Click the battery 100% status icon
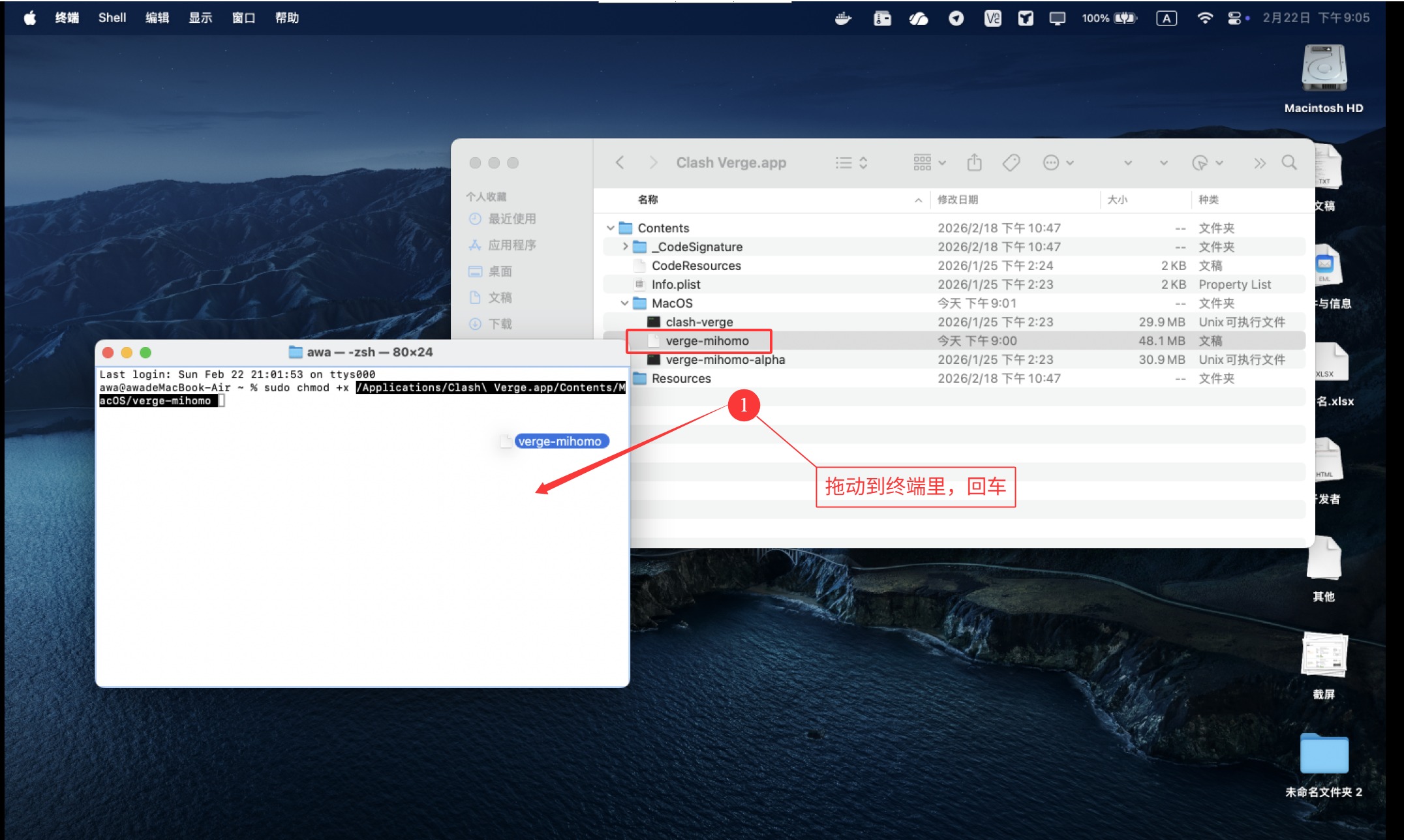 [1109, 18]
